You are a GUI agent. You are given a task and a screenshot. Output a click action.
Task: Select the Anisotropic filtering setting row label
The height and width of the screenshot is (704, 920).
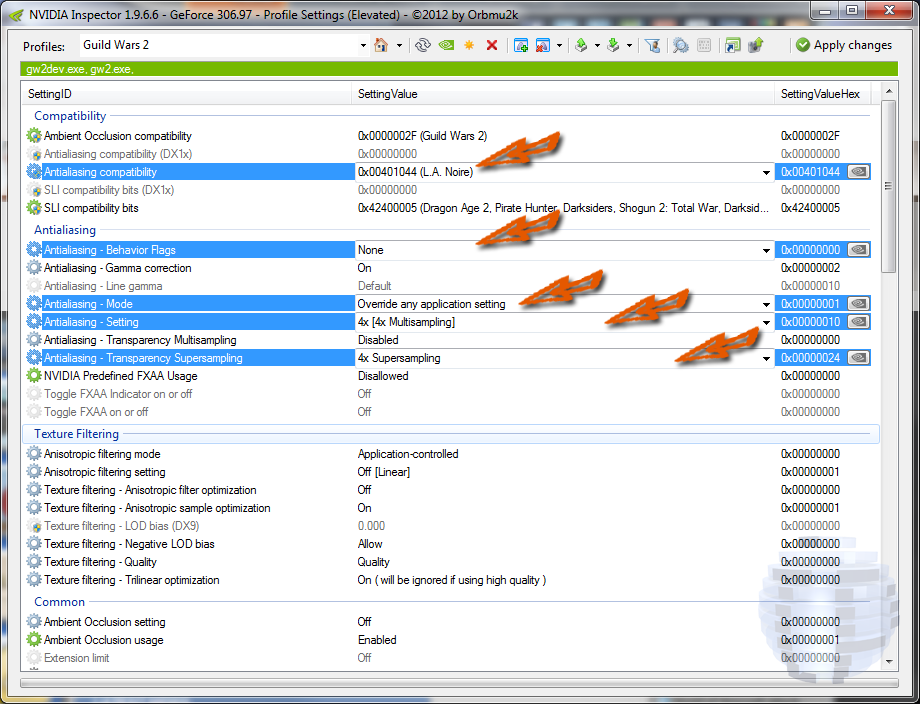(104, 472)
